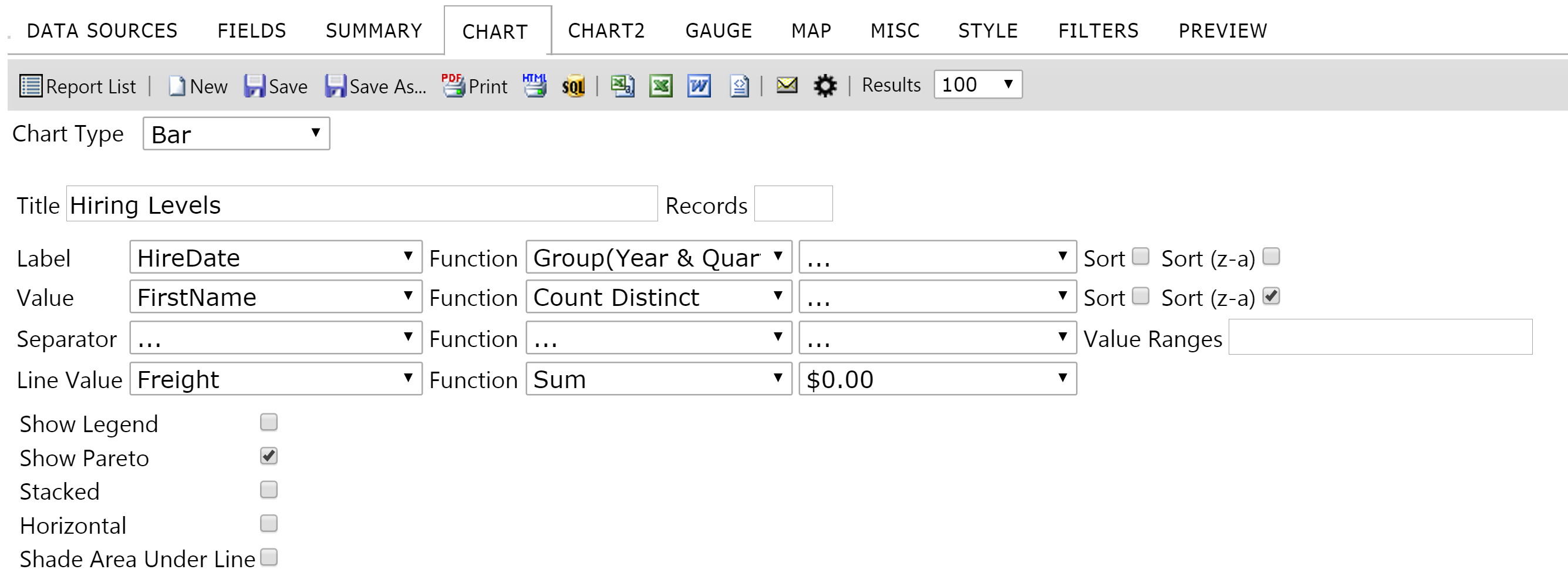Image resolution: width=1568 pixels, height=576 pixels.
Task: Open the Separator row function dropdown
Action: (659, 338)
